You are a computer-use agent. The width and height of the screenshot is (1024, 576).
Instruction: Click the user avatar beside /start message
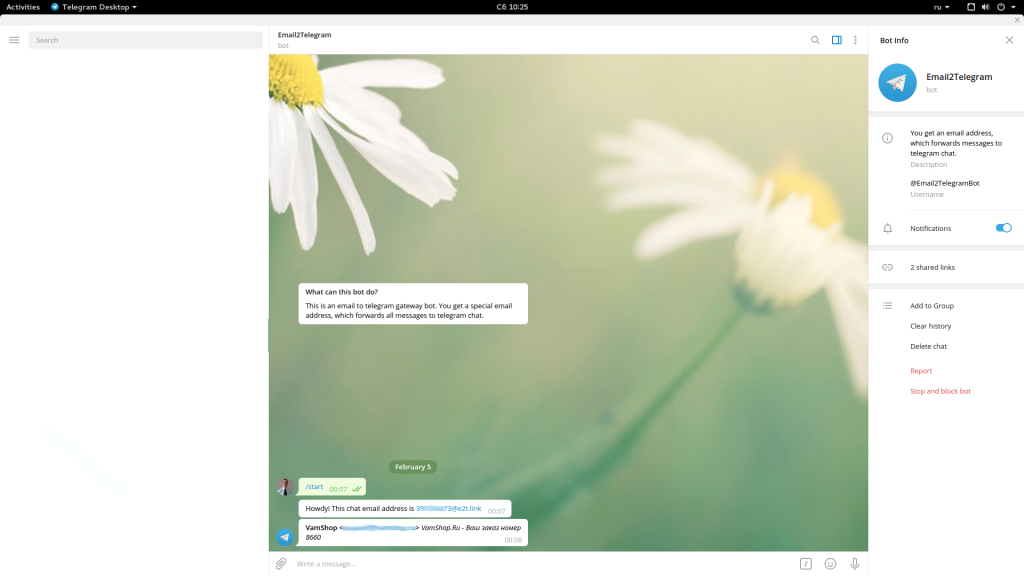click(285, 487)
